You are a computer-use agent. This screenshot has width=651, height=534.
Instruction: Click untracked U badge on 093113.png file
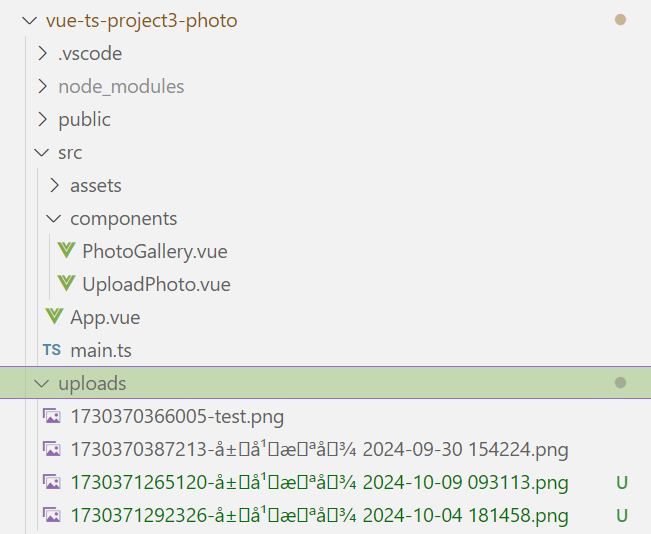click(x=622, y=483)
